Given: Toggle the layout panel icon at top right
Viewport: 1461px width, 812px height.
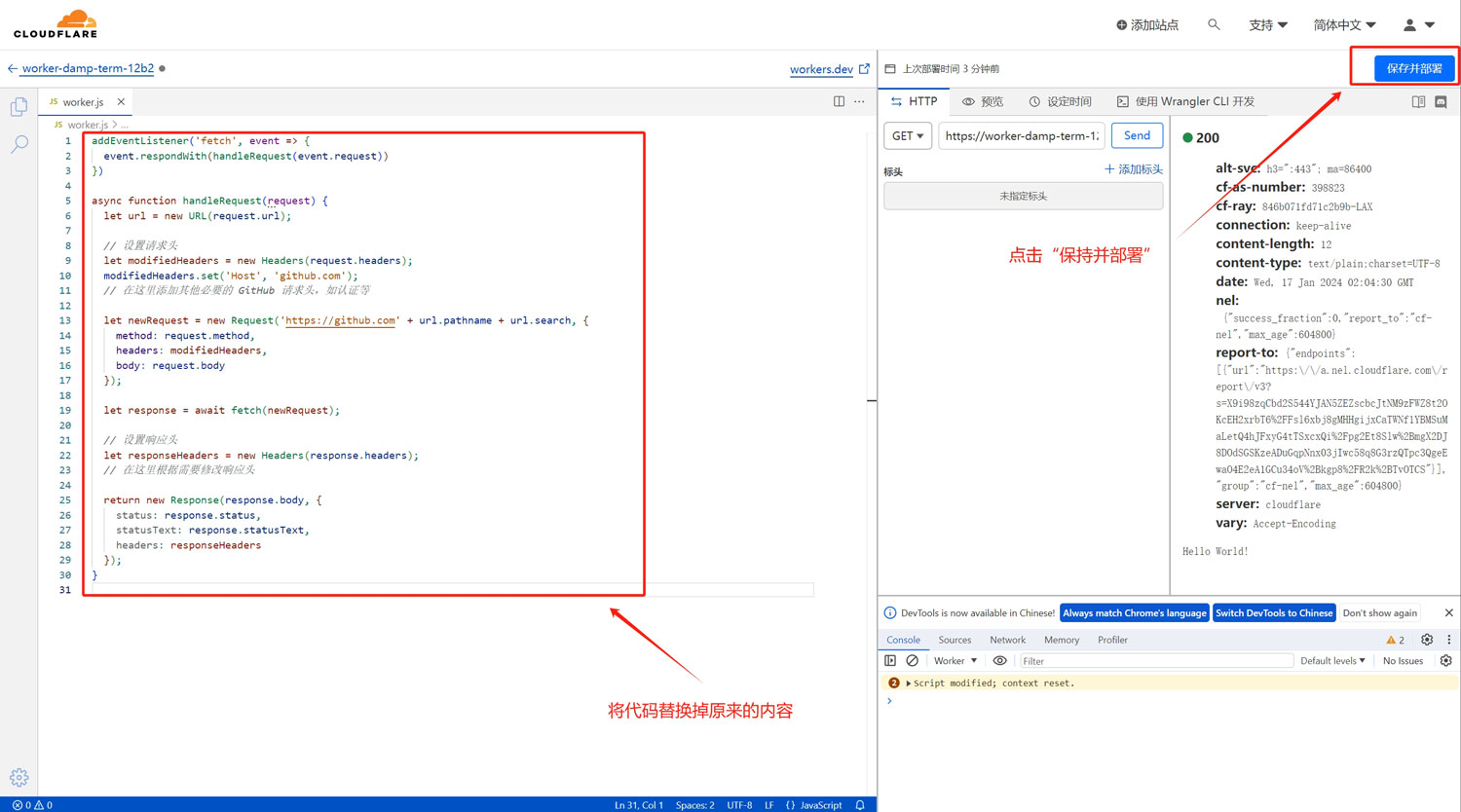Looking at the screenshot, I should click(x=1418, y=102).
